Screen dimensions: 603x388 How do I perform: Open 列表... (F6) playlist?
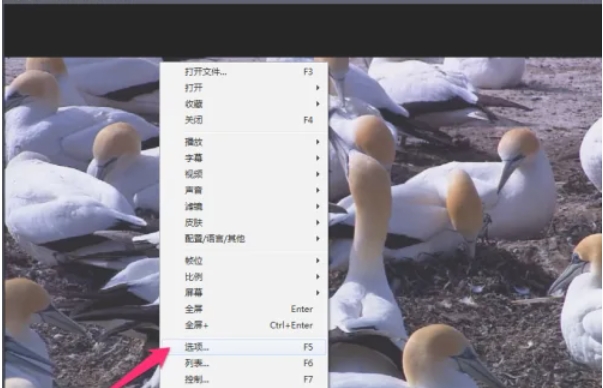tap(244, 363)
